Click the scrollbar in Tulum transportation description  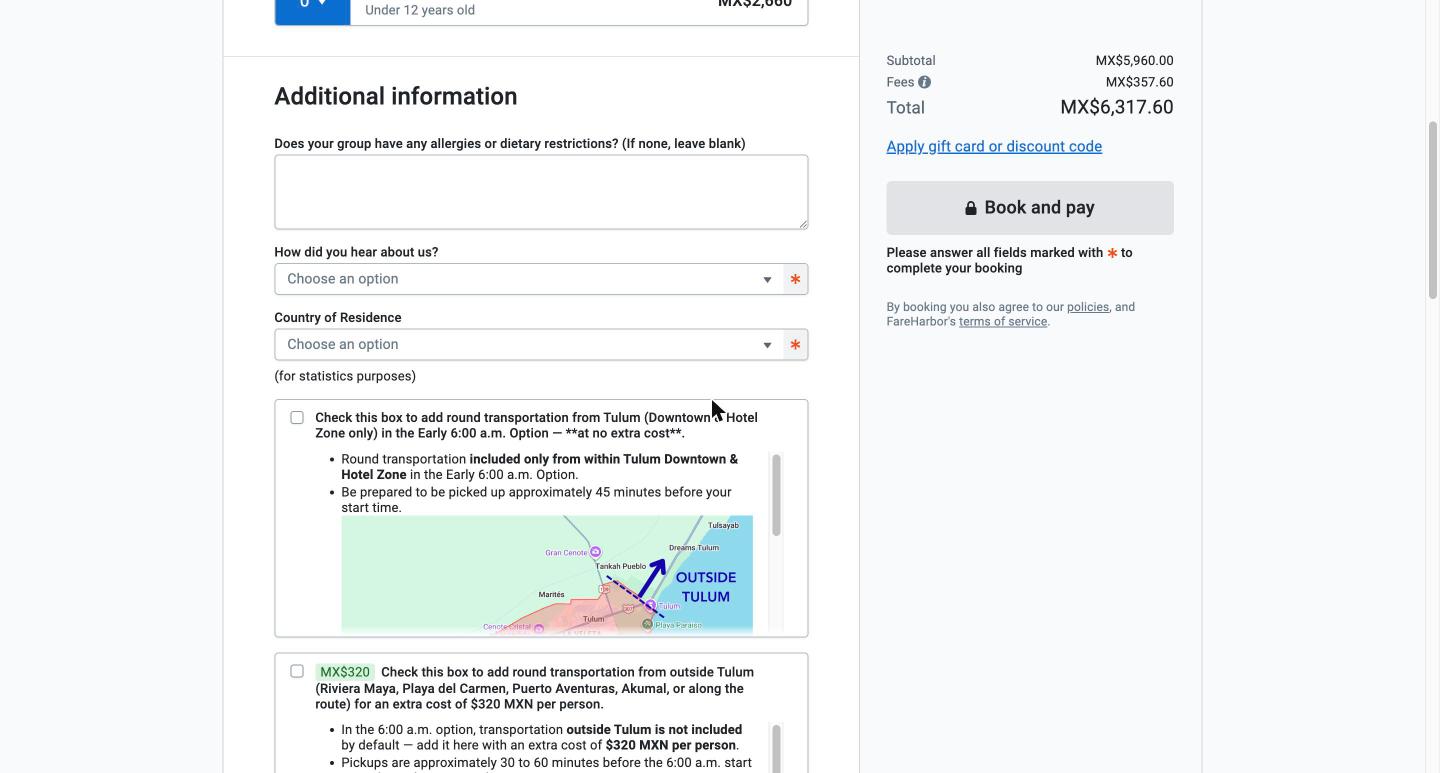(775, 495)
